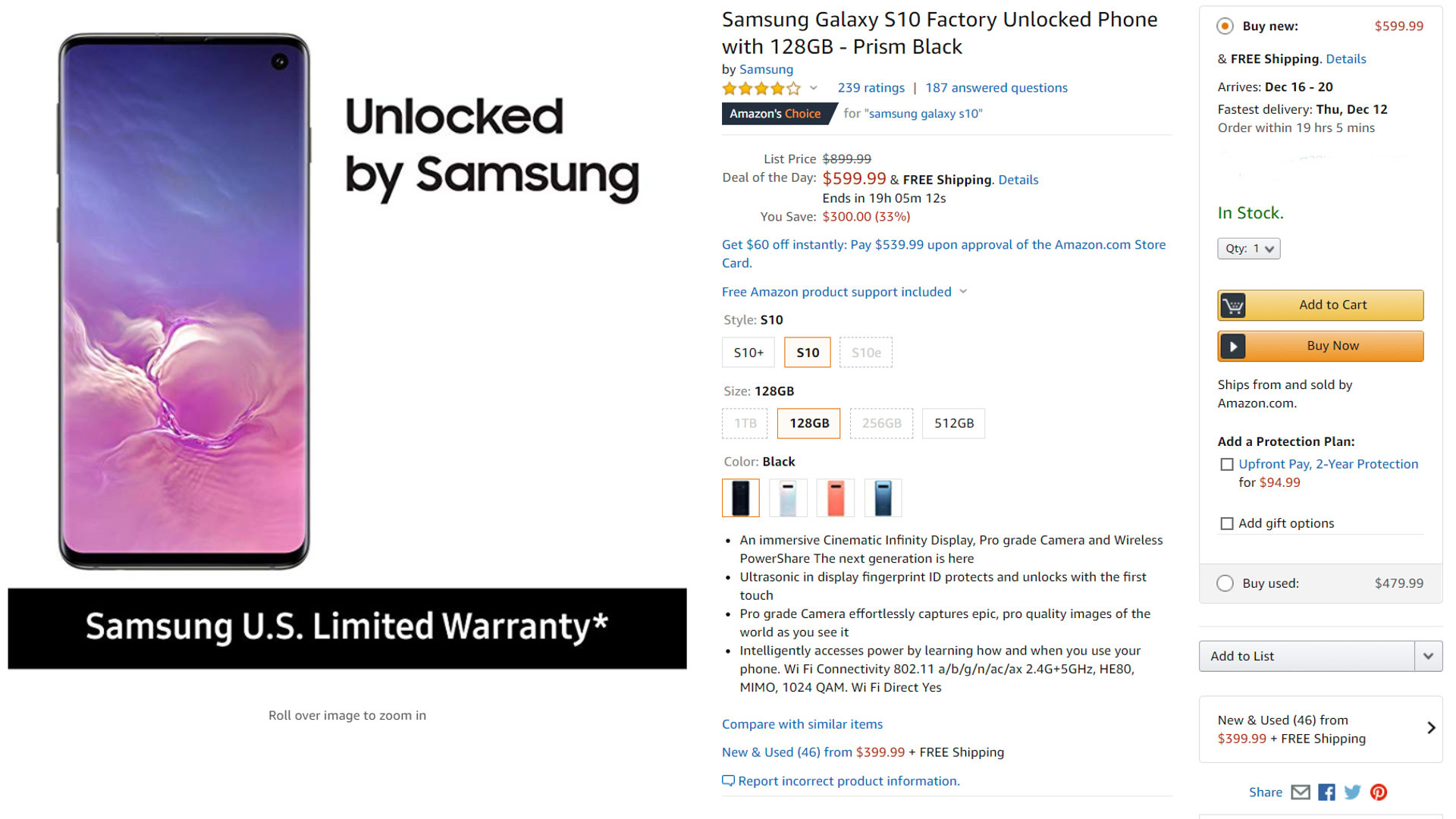Open the 239 ratings link
The image size is (1456, 819).
click(871, 88)
